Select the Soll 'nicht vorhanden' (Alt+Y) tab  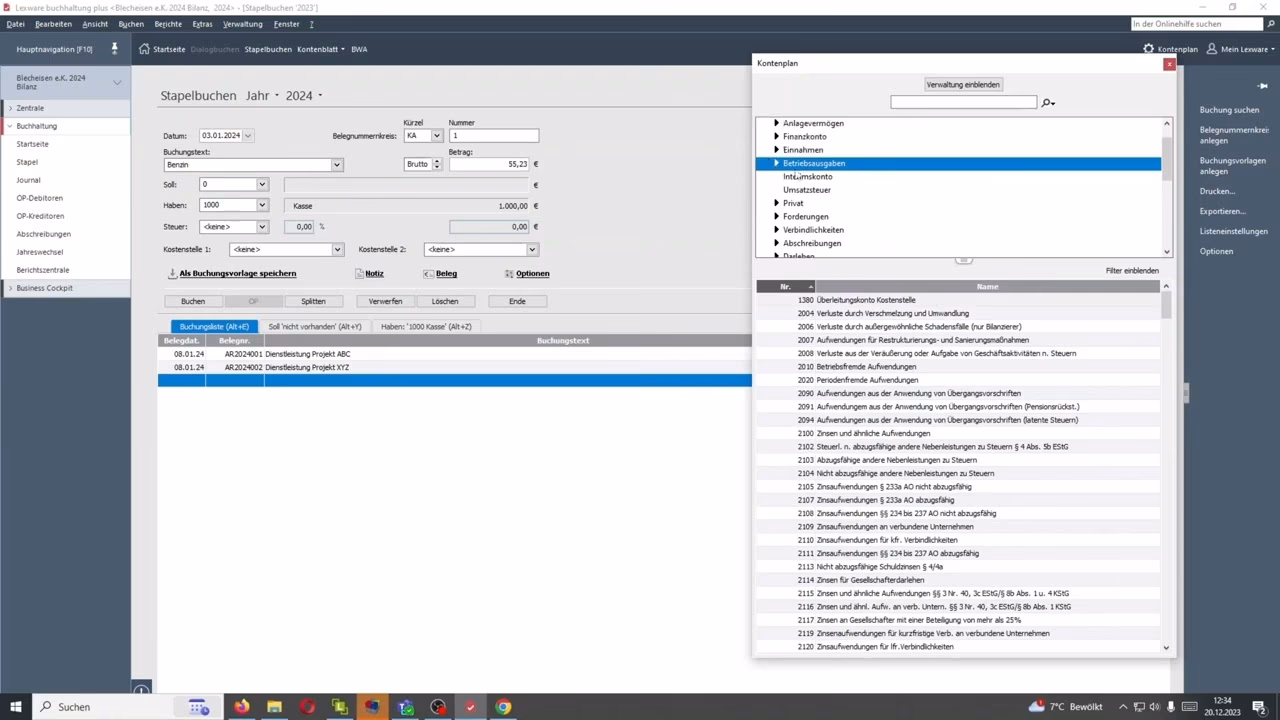click(x=315, y=326)
